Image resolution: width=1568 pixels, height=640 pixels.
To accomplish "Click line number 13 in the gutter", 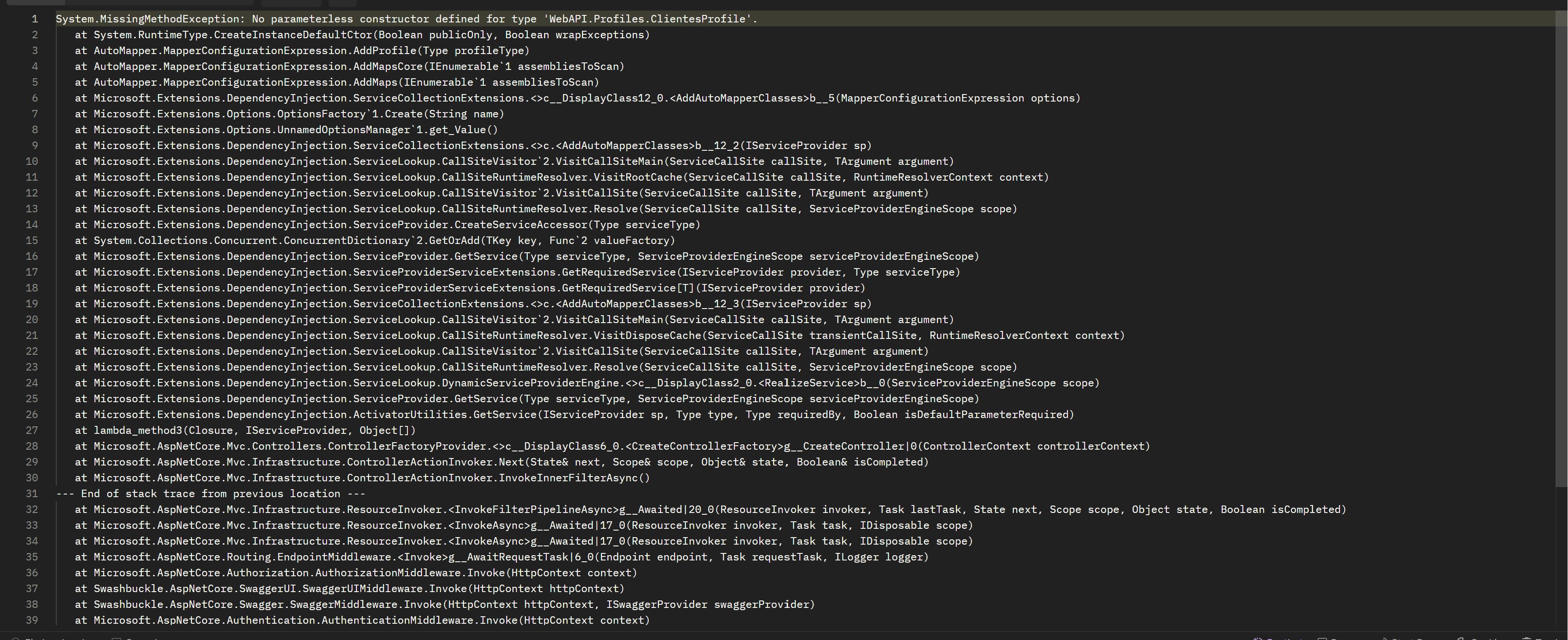I will pos(32,209).
